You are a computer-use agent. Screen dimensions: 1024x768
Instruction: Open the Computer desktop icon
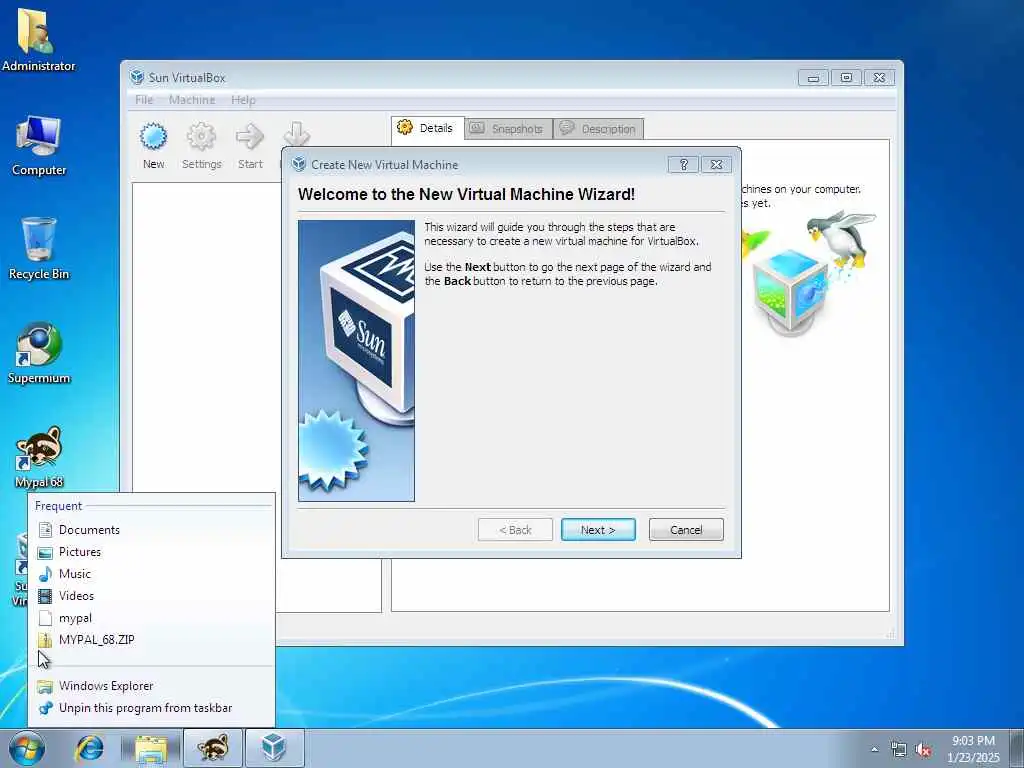pos(39,146)
